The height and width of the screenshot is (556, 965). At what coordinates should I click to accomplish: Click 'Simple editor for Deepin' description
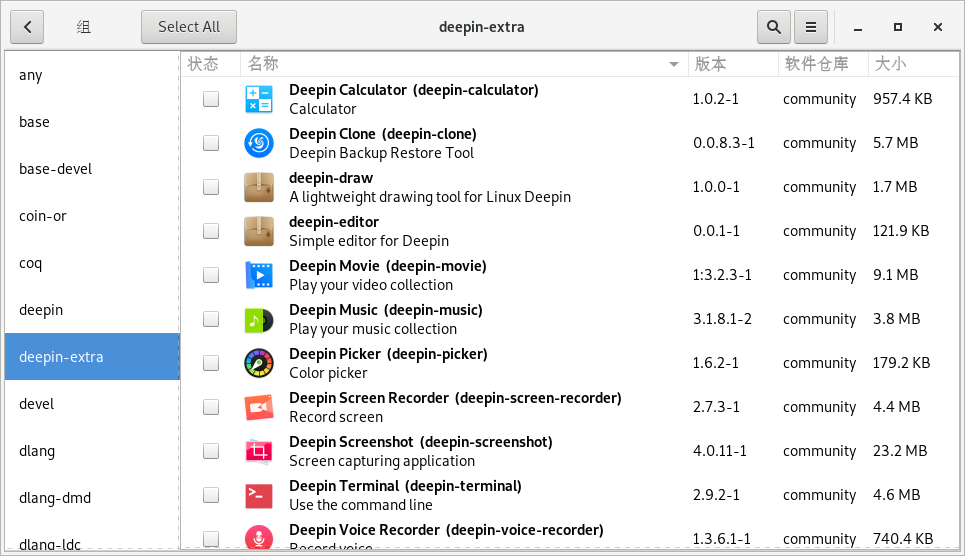(x=369, y=241)
